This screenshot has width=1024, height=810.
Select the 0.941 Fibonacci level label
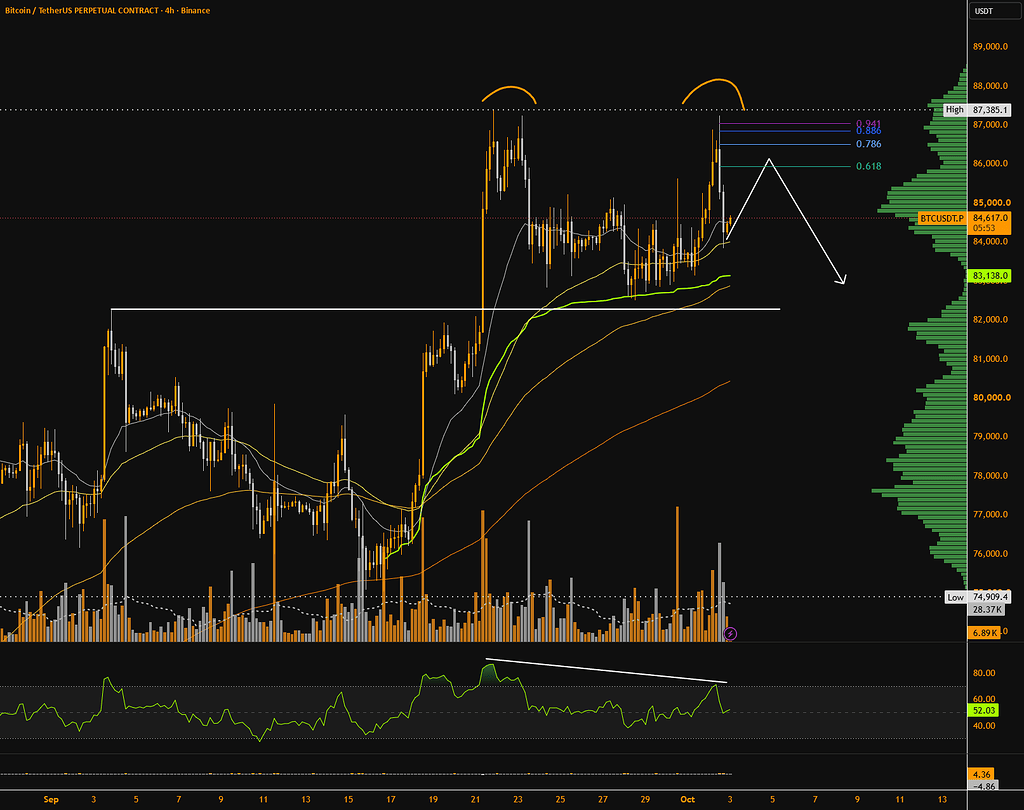click(x=869, y=123)
